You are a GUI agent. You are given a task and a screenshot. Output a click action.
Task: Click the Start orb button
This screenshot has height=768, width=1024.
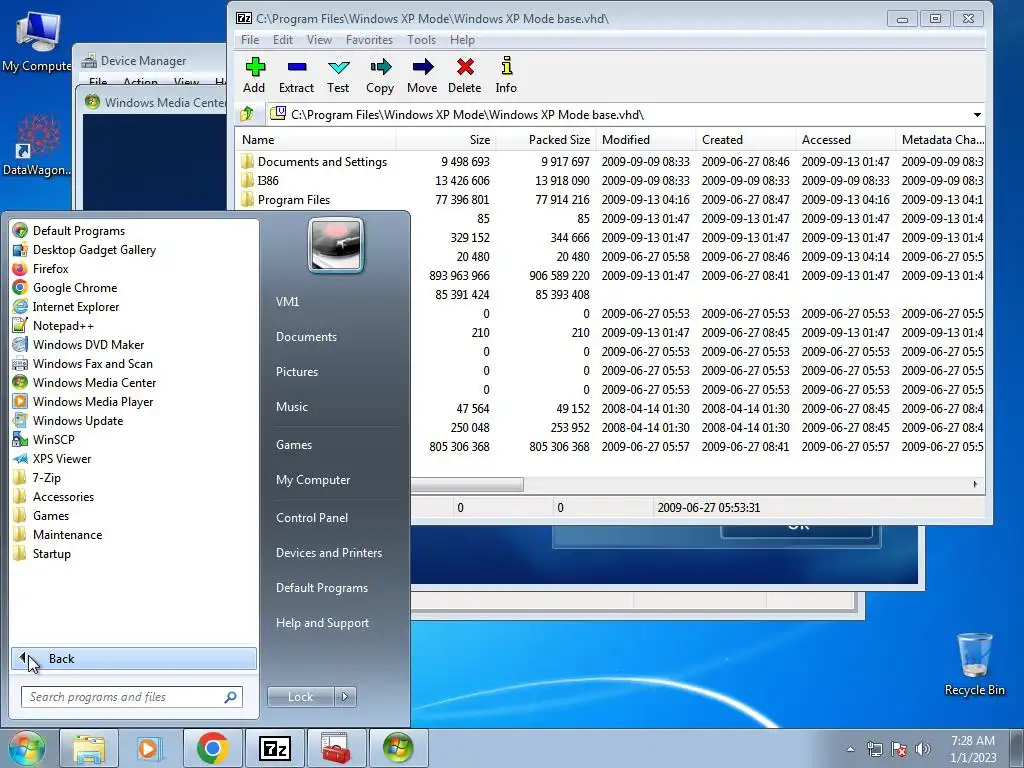[x=26, y=748]
